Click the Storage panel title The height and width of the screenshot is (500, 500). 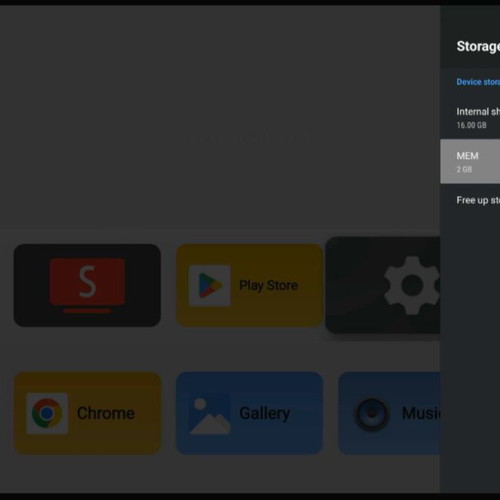(x=478, y=46)
